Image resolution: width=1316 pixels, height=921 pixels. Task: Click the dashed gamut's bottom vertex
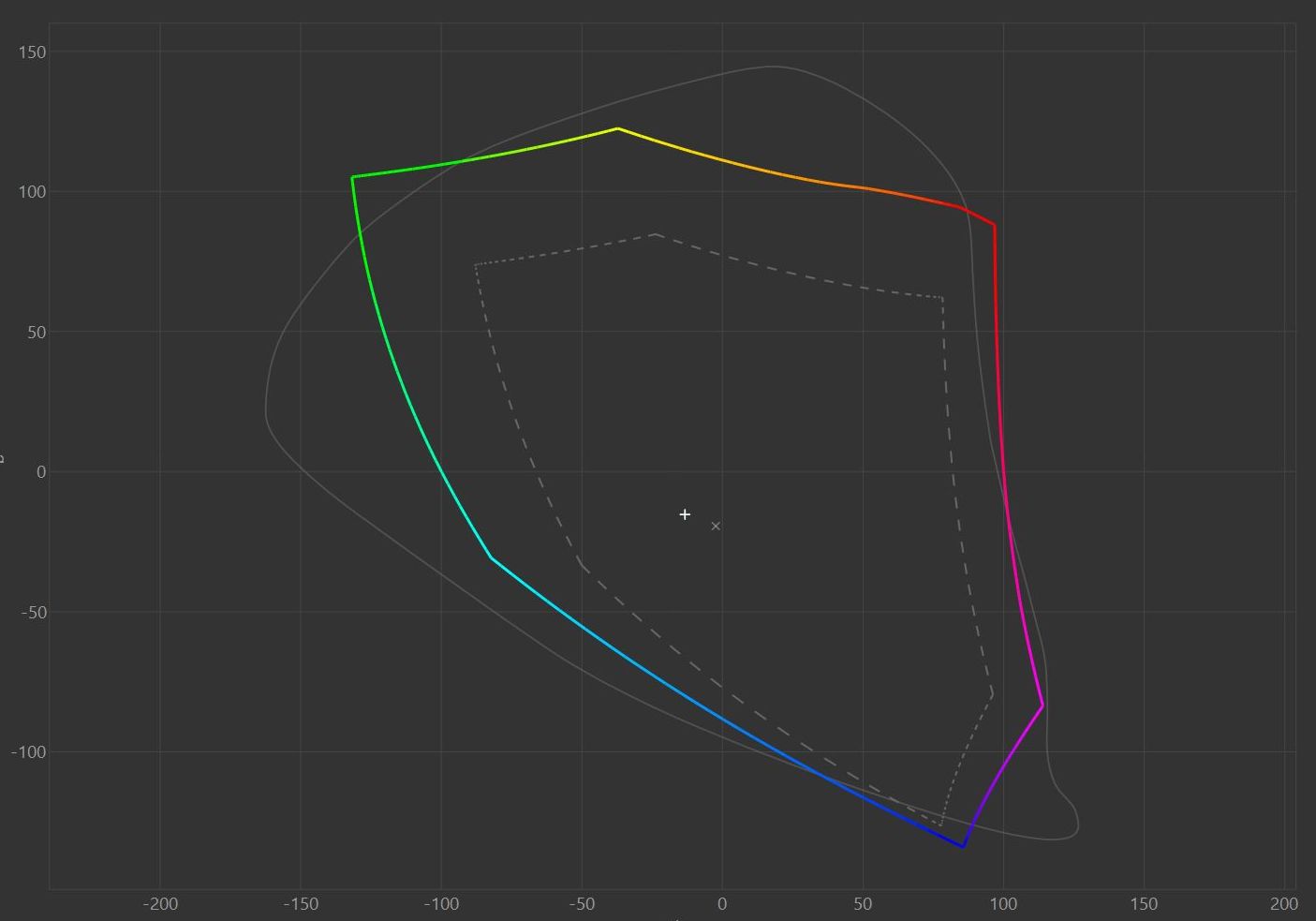(x=940, y=824)
